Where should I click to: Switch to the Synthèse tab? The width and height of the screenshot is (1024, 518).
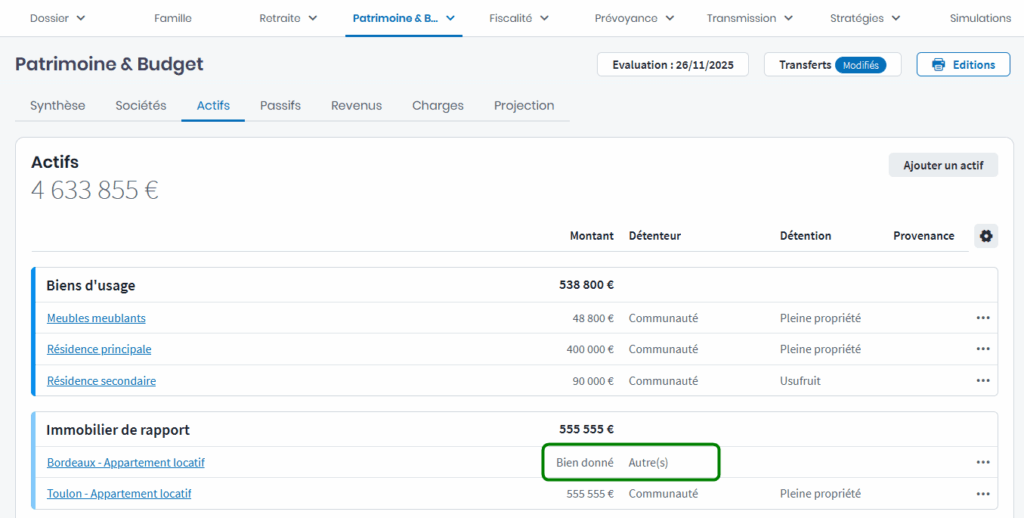57,105
